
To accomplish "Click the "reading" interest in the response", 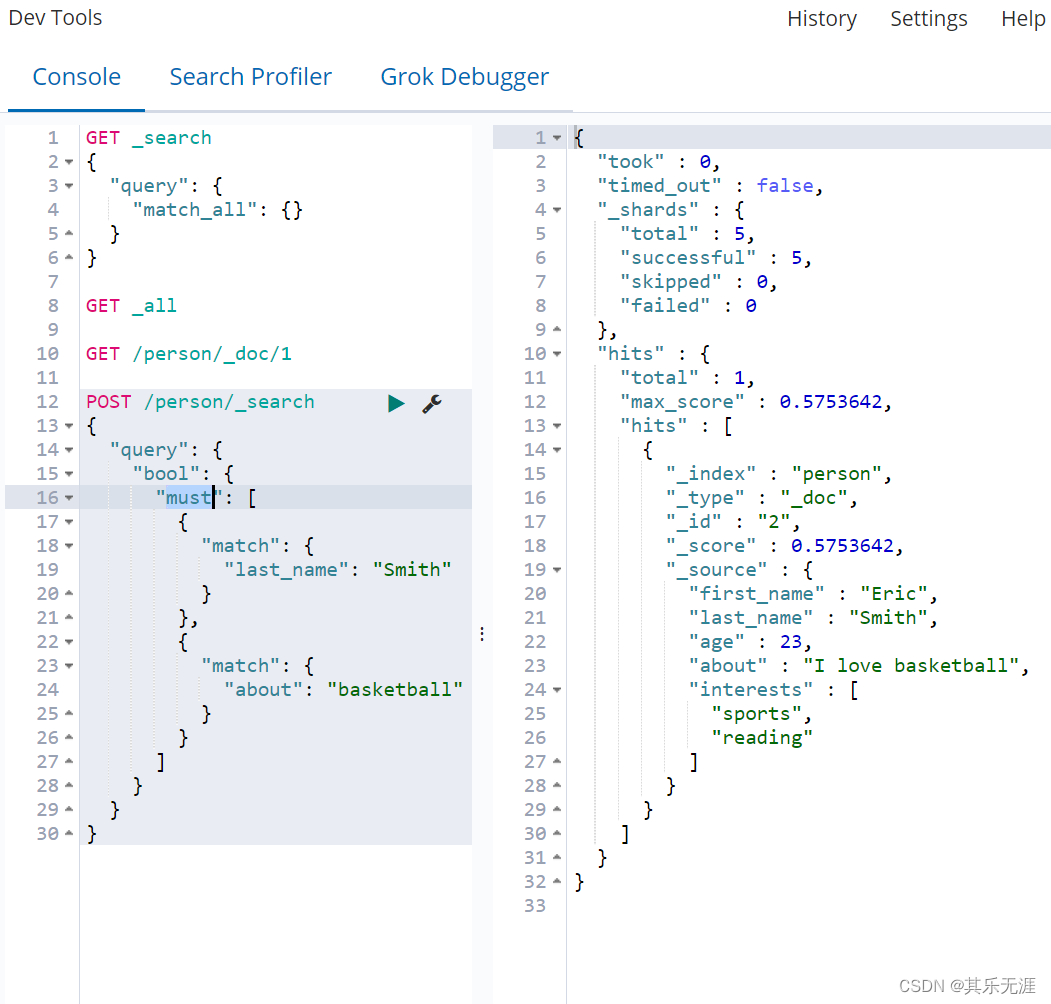I will (x=761, y=739).
